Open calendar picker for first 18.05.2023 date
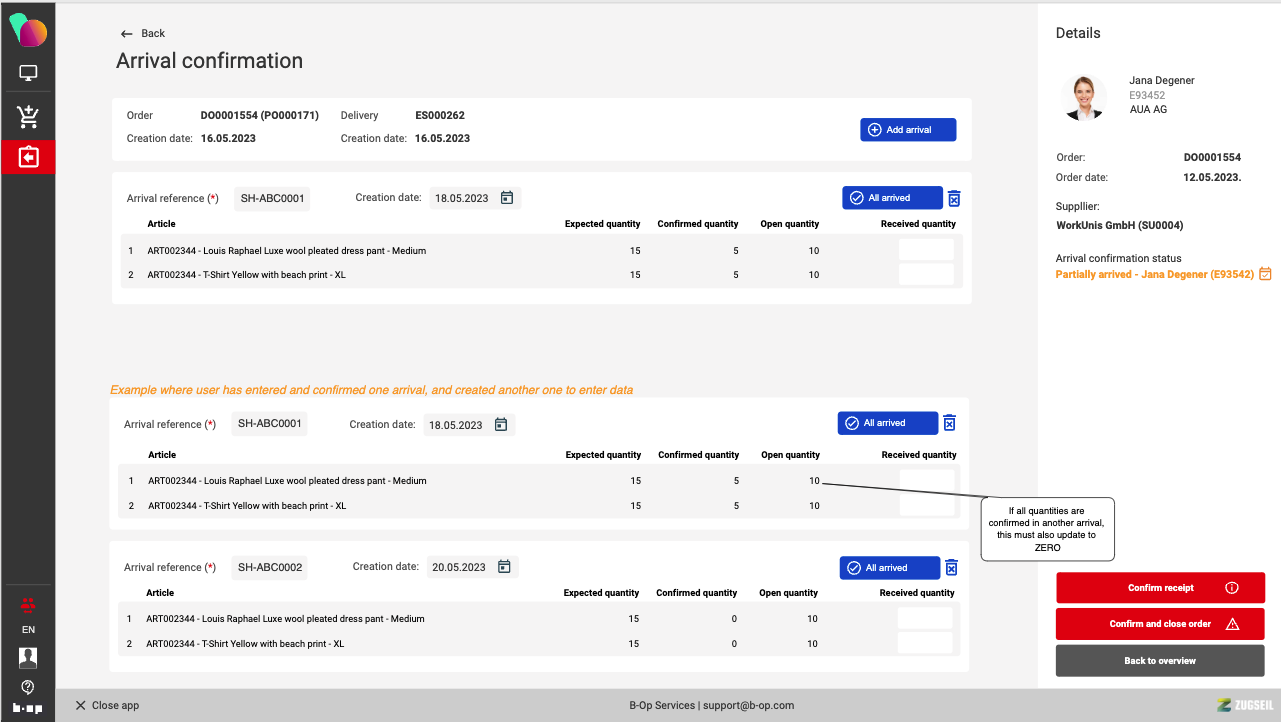This screenshot has width=1281, height=722. pos(507,198)
